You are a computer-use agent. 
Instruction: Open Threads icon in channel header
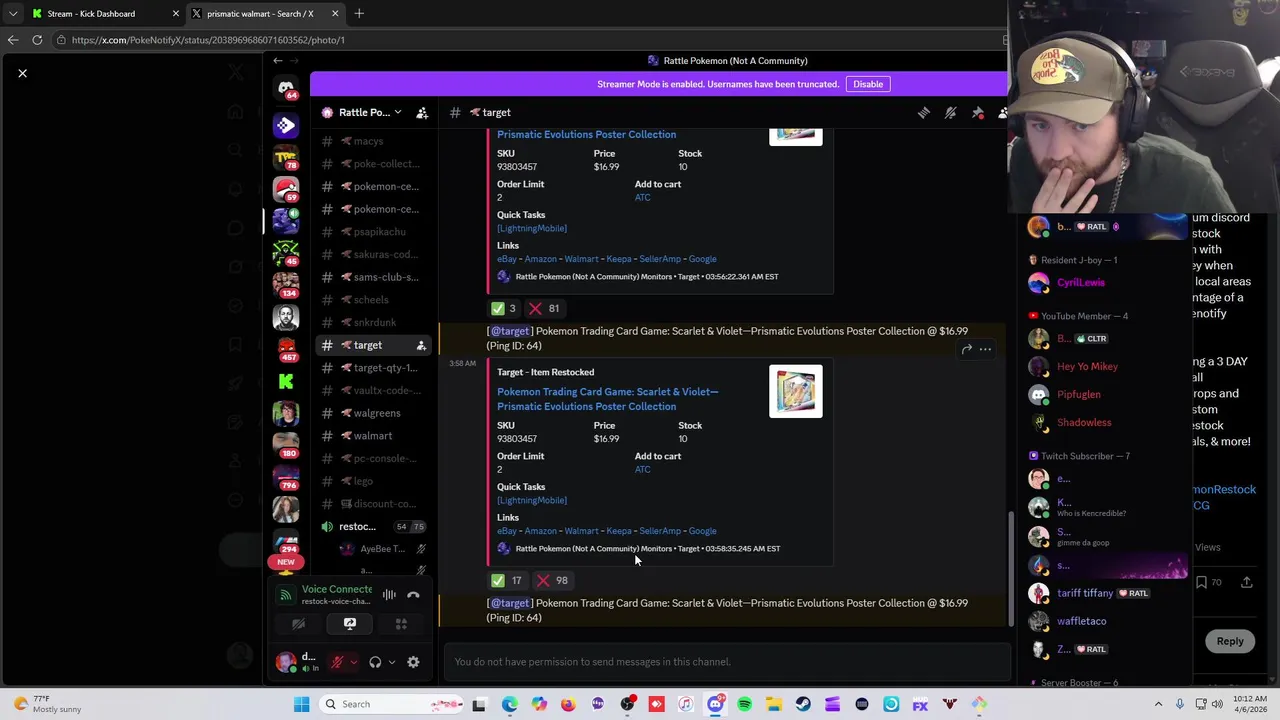pos(924,113)
